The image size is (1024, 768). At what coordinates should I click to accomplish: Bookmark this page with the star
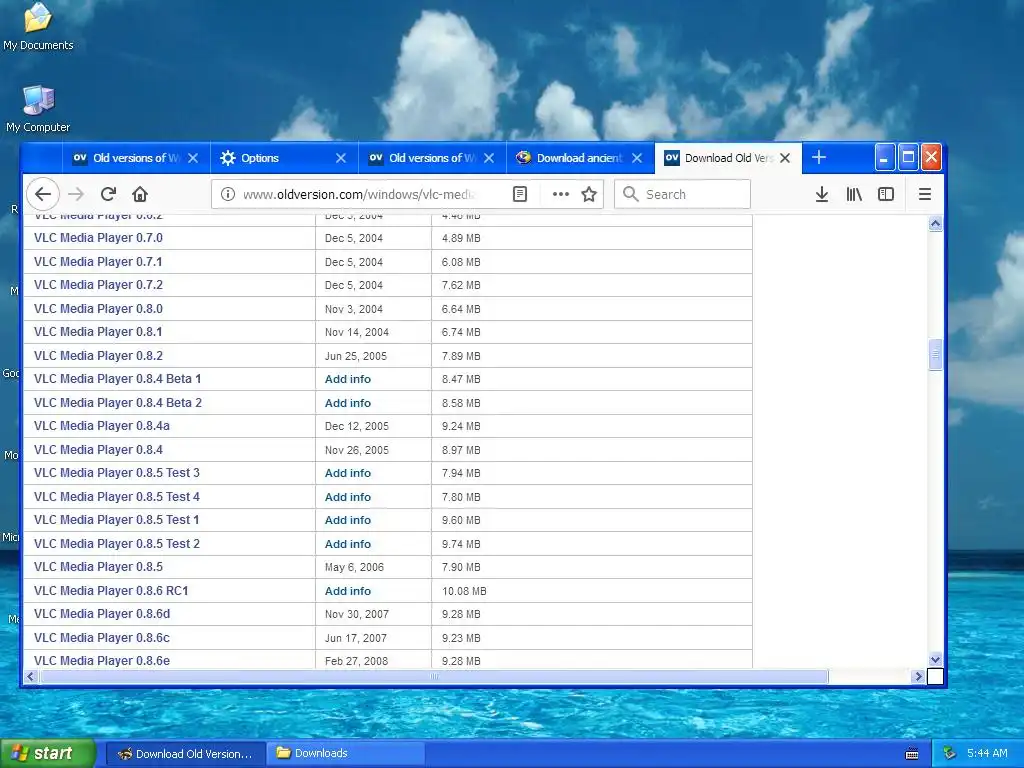[589, 194]
